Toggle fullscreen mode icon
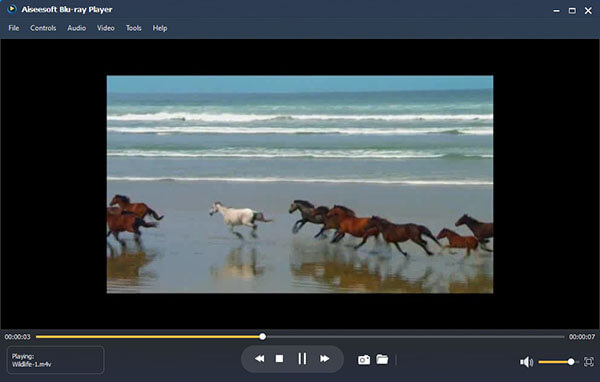This screenshot has width=600, height=382. [589, 362]
